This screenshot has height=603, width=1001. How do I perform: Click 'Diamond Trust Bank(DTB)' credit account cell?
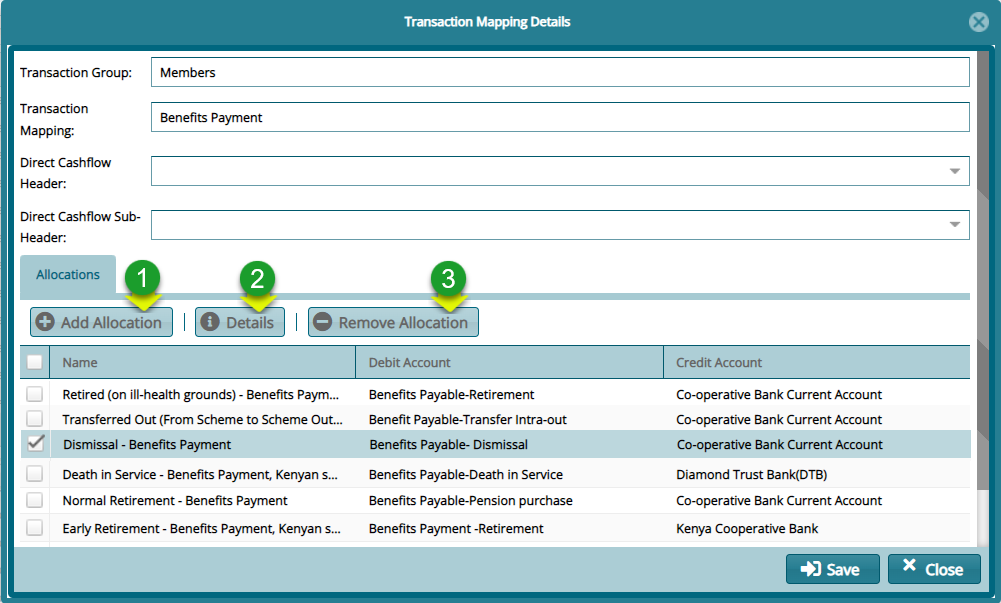pyautogui.click(x=751, y=474)
